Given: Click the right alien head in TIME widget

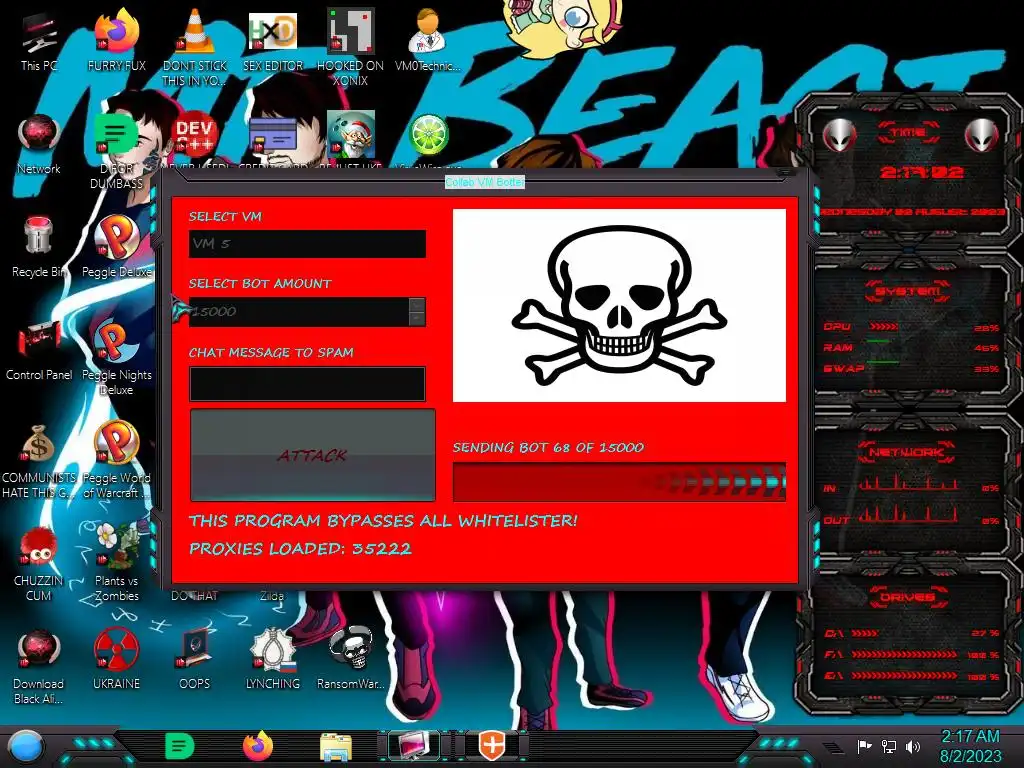Looking at the screenshot, I should click(x=982, y=135).
